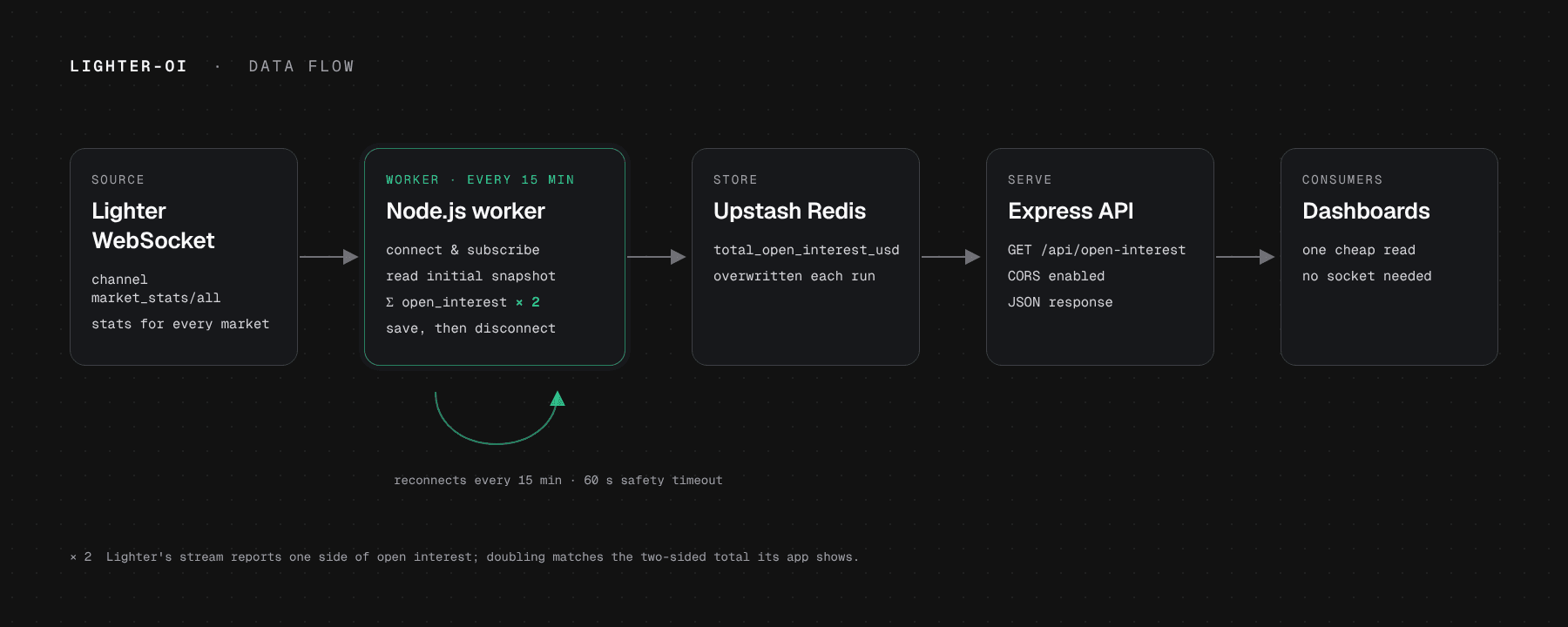
Task: Select the "DATA FLOW" header label
Action: pyautogui.click(x=301, y=66)
